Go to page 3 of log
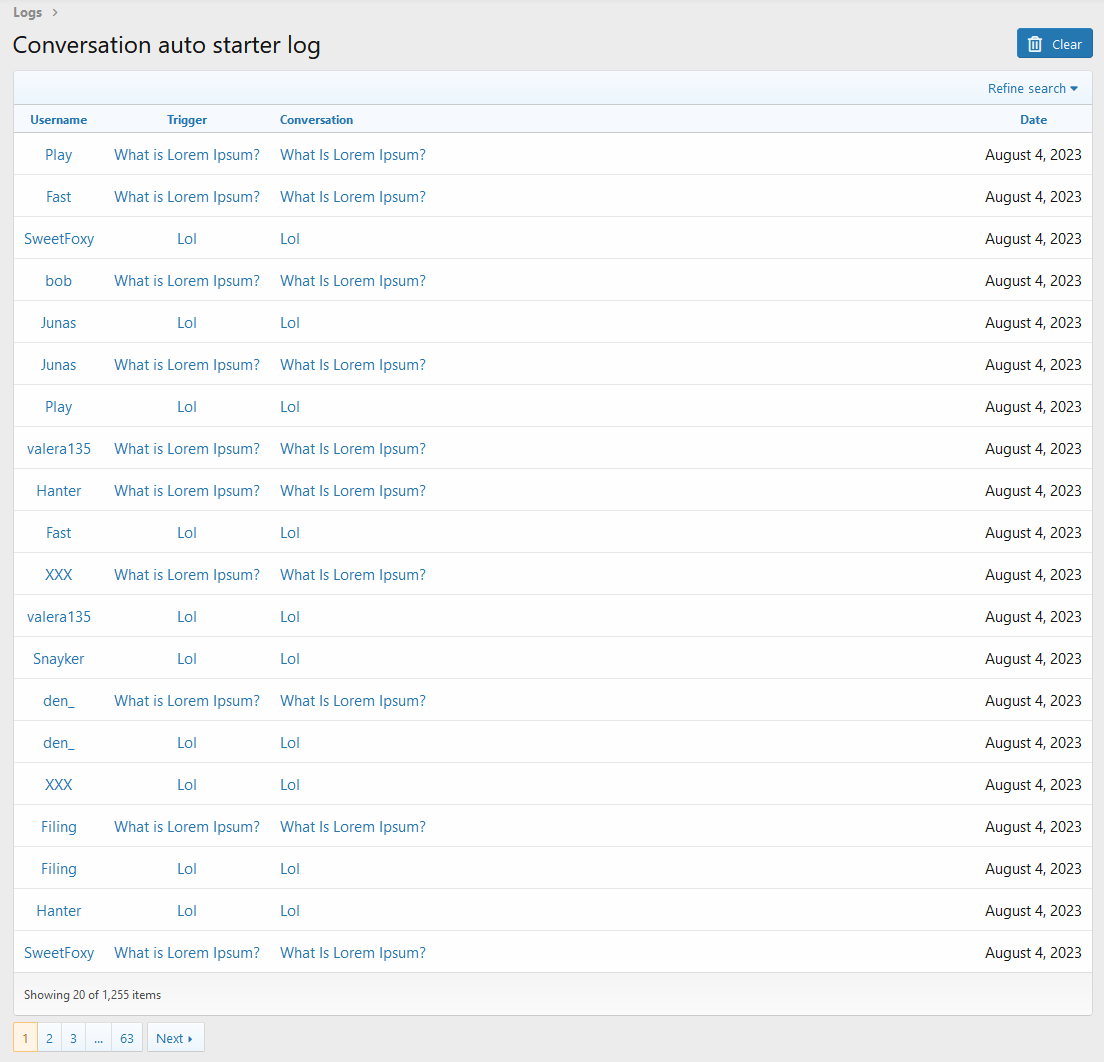This screenshot has height=1062, width=1104. click(x=73, y=1038)
